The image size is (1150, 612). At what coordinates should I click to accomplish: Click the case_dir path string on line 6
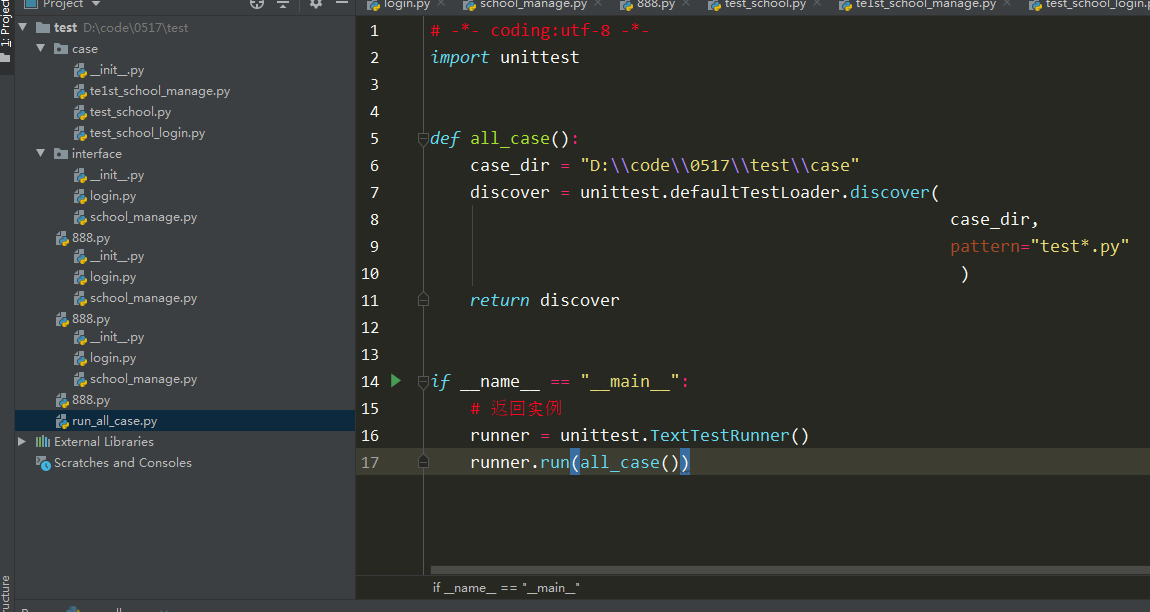coord(719,166)
